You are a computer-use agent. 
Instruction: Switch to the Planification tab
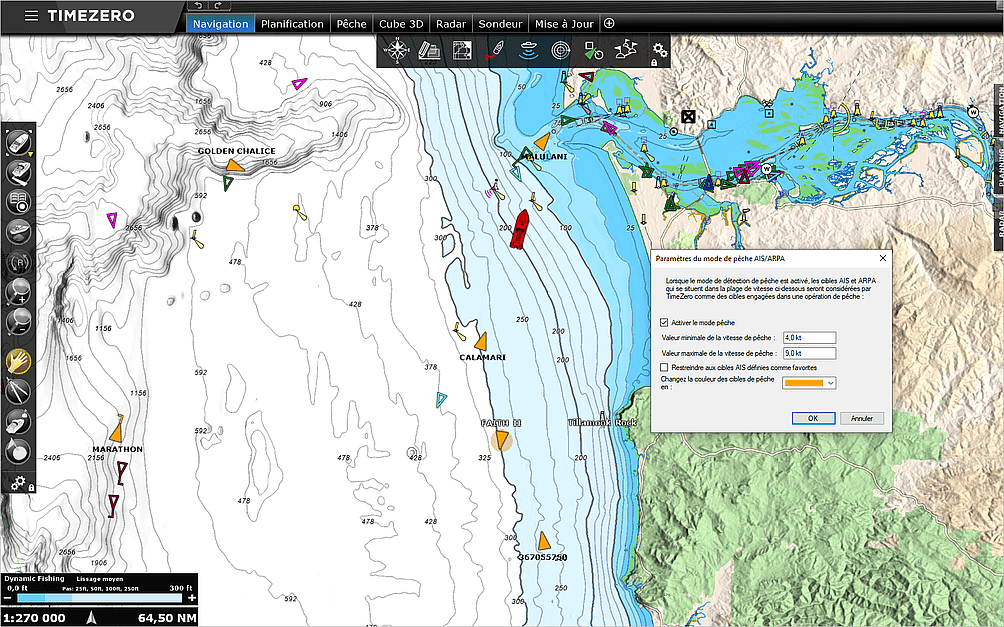[292, 24]
